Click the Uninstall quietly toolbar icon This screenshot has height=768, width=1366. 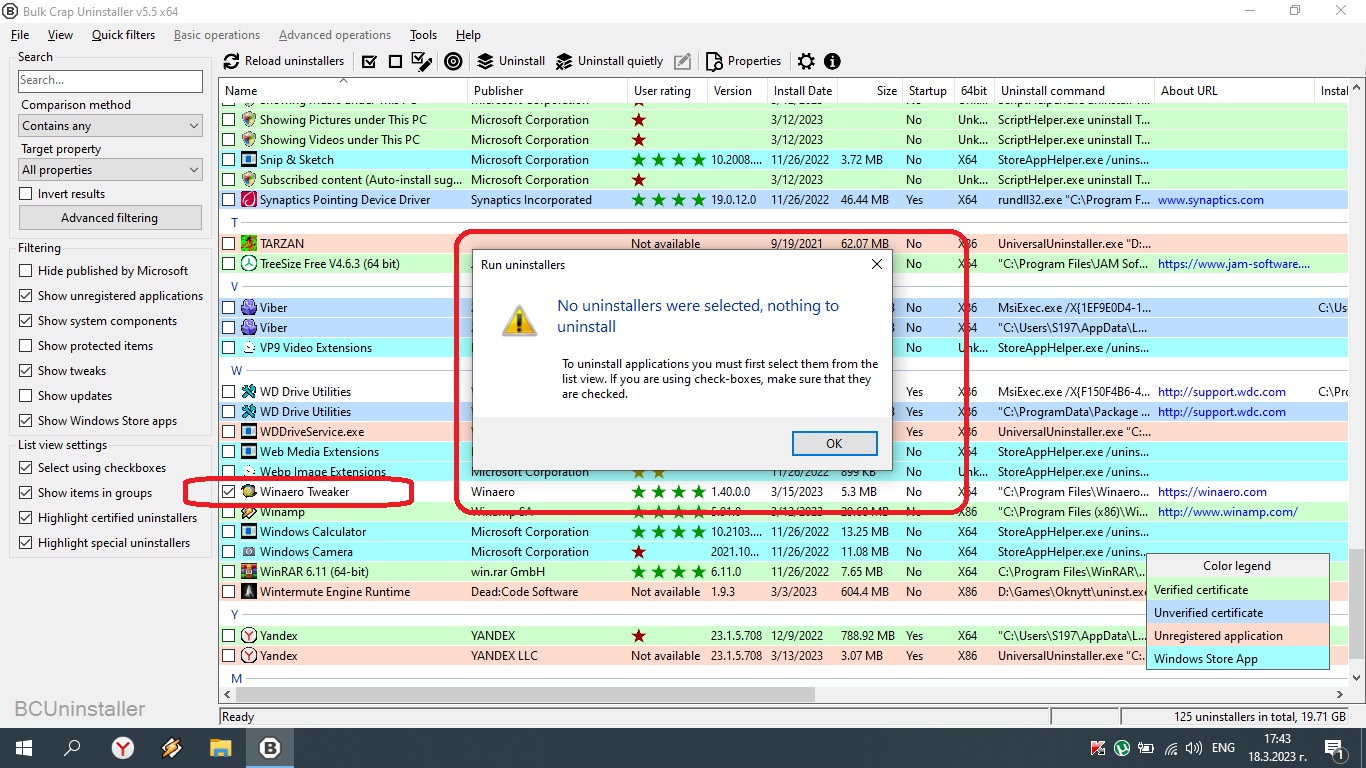[x=564, y=61]
